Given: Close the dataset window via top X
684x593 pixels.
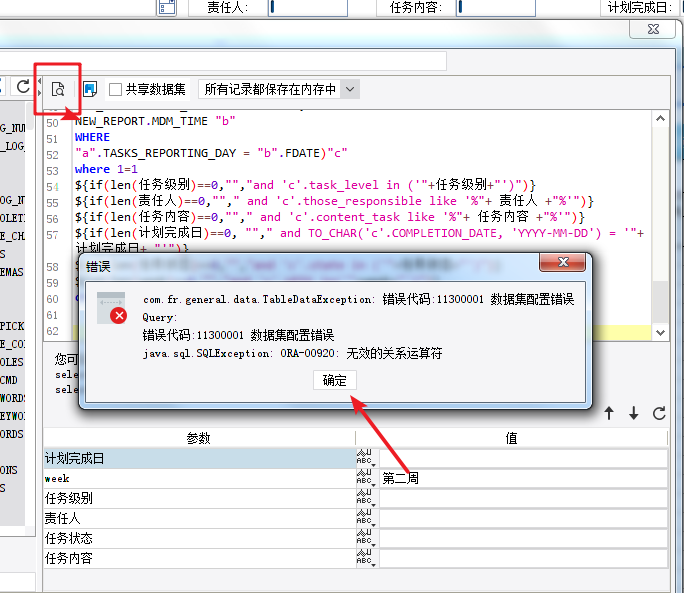Looking at the screenshot, I should coord(653,29).
